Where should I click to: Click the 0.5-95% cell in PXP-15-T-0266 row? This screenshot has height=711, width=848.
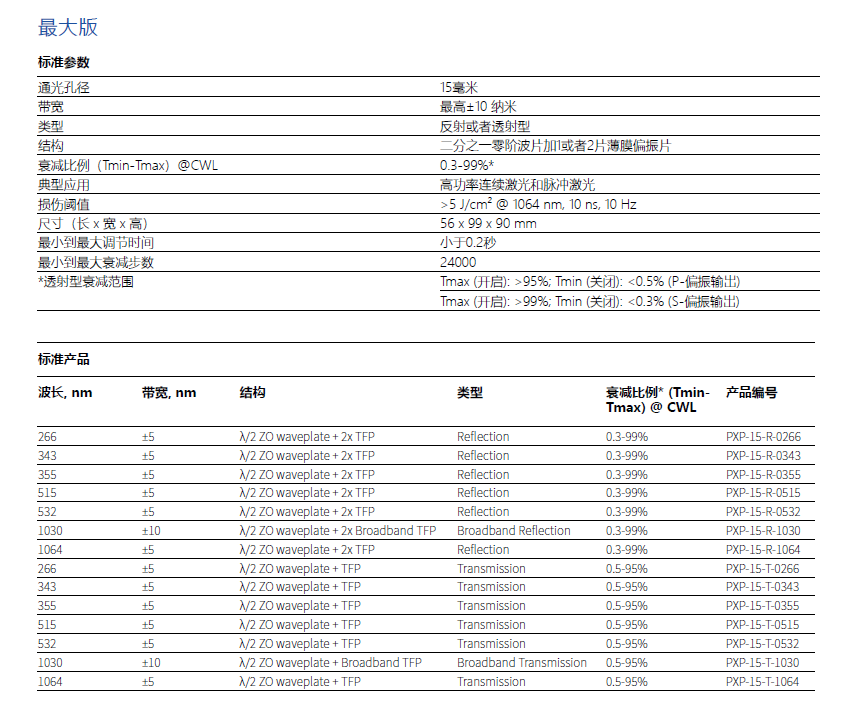pyautogui.click(x=627, y=569)
